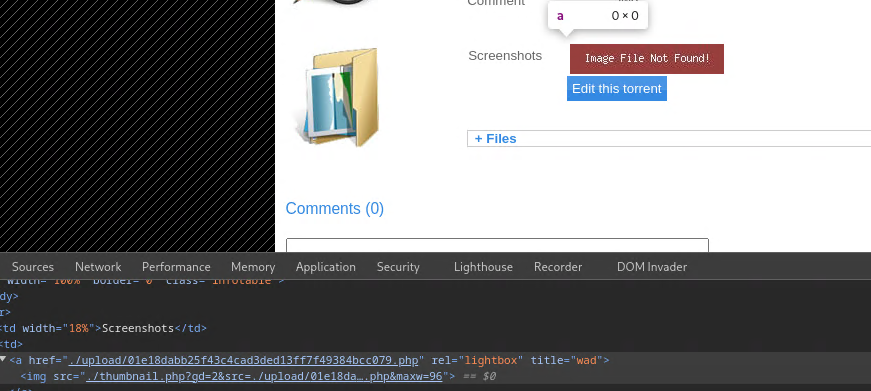
Task: Switch to the Recorder tab
Action: point(558,267)
